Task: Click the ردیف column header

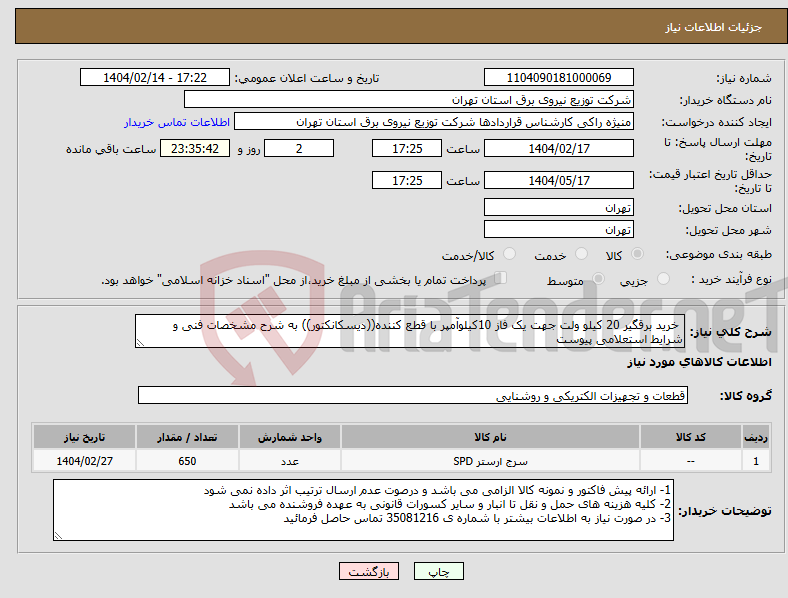Action: pos(756,437)
